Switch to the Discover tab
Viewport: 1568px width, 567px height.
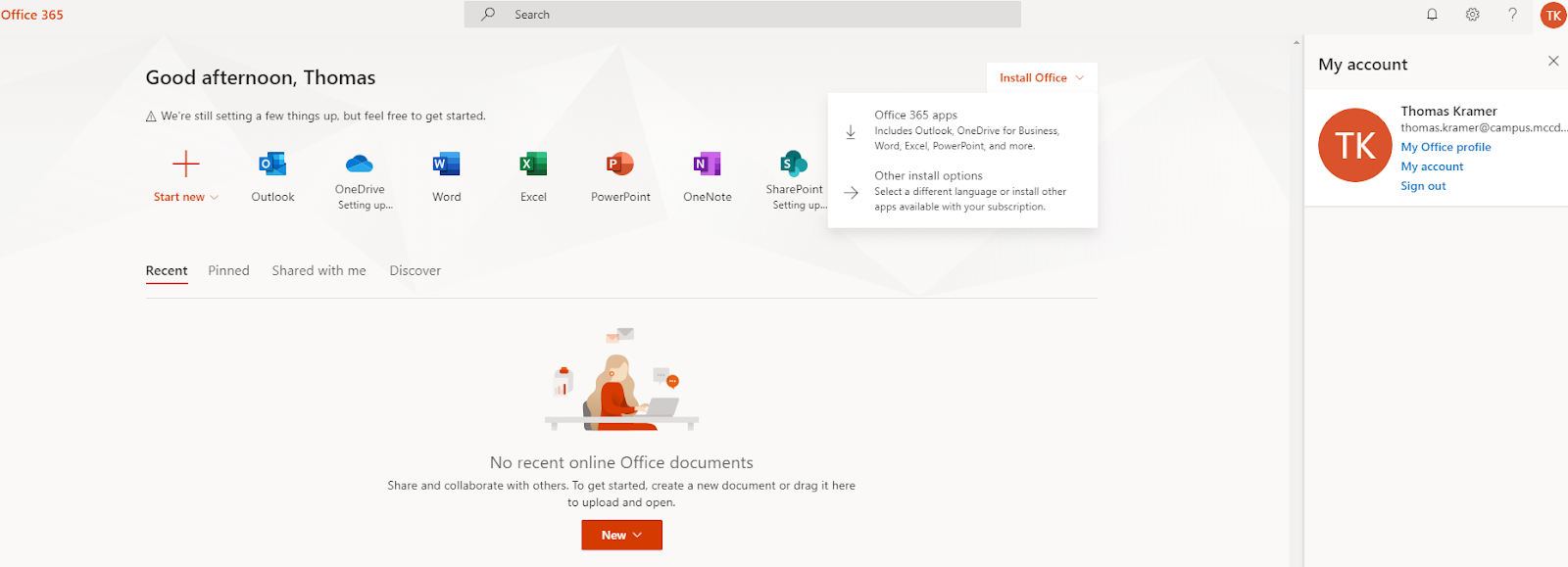[415, 271]
